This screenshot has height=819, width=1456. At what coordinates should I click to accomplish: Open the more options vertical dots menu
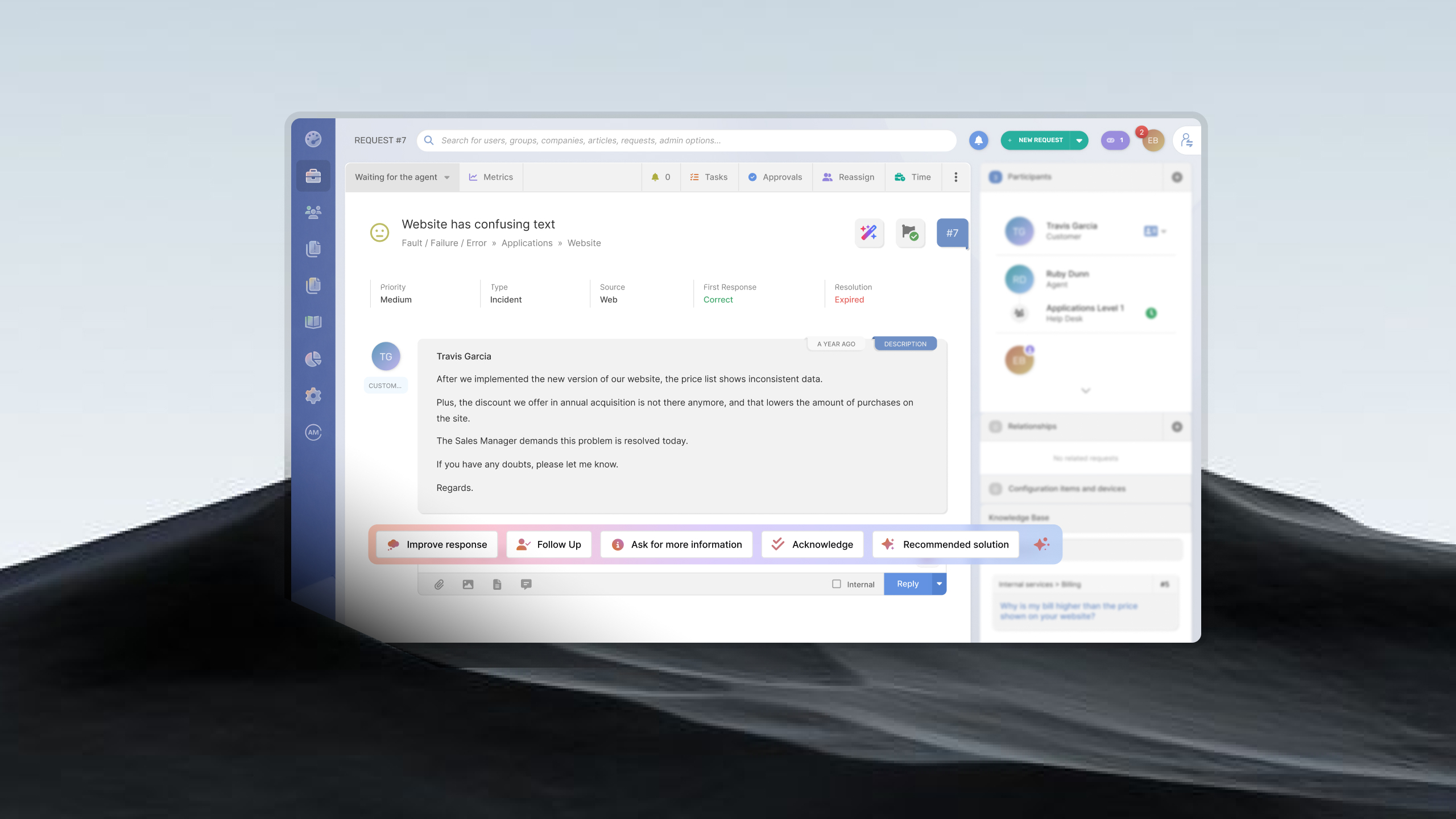point(956,177)
